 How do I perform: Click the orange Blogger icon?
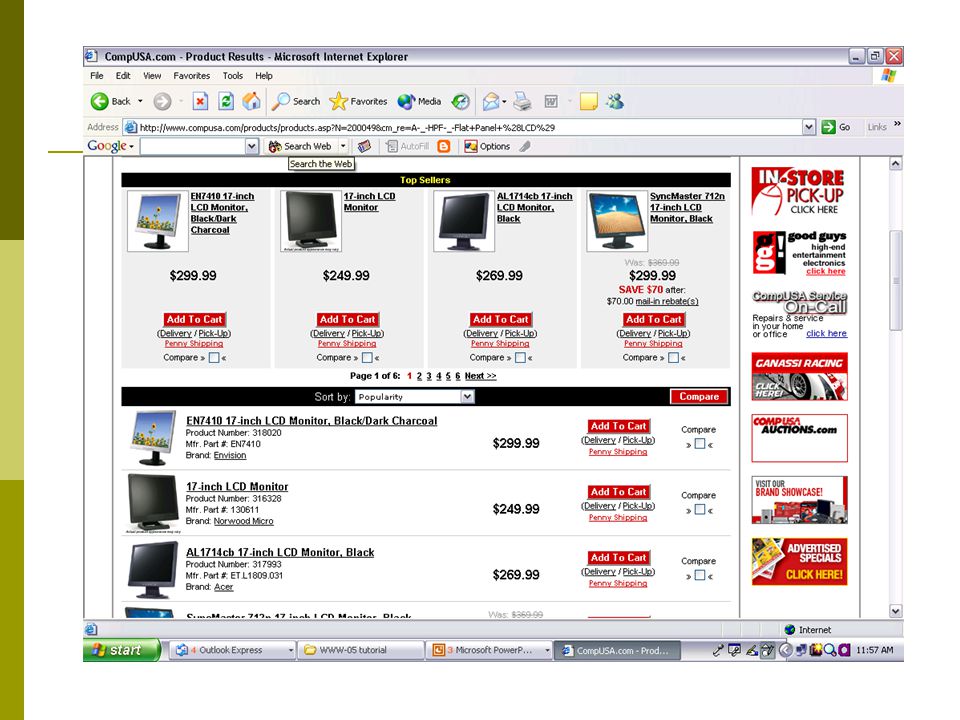tap(444, 146)
